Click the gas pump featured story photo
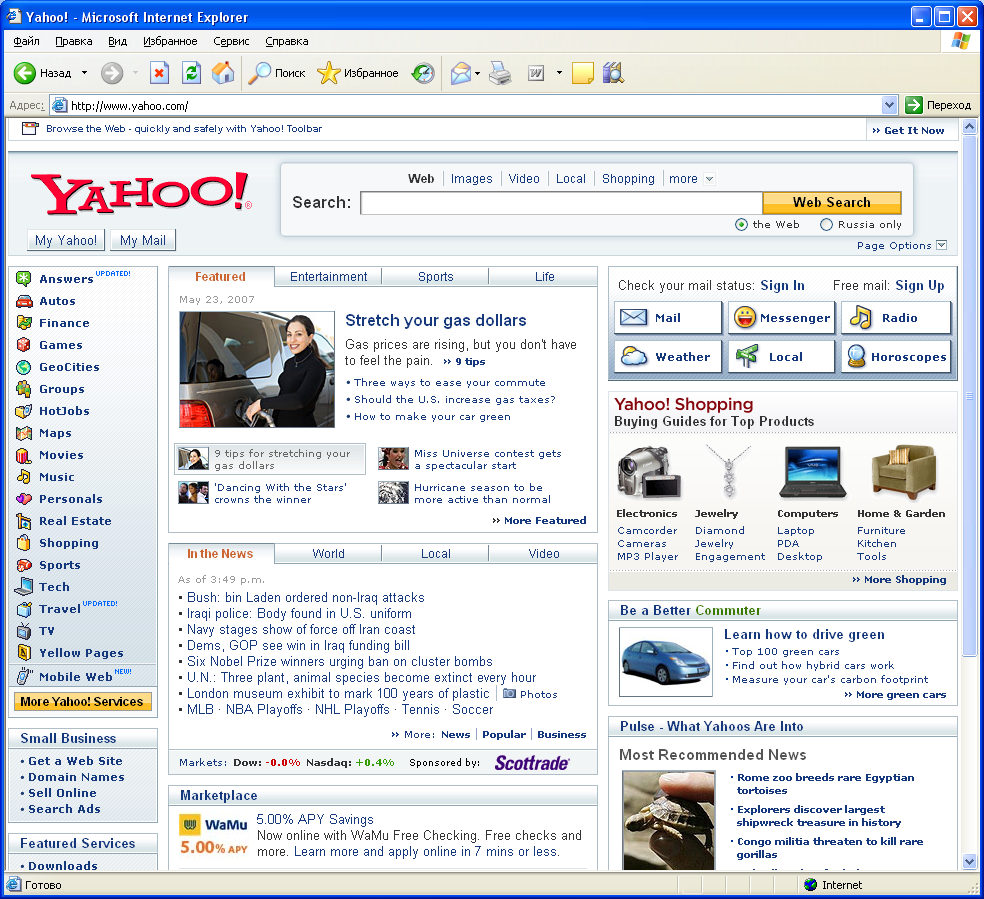Image resolution: width=984 pixels, height=899 pixels. click(257, 370)
